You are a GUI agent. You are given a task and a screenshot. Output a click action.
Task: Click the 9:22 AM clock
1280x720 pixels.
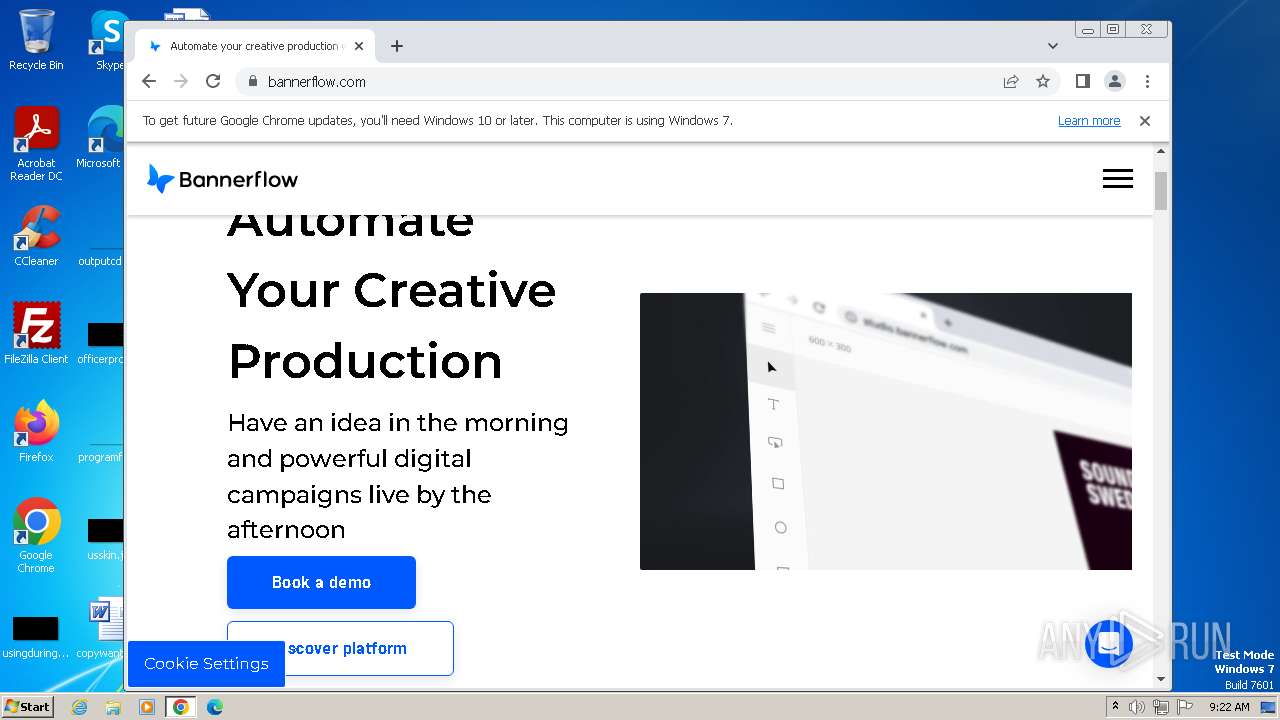pos(1229,707)
